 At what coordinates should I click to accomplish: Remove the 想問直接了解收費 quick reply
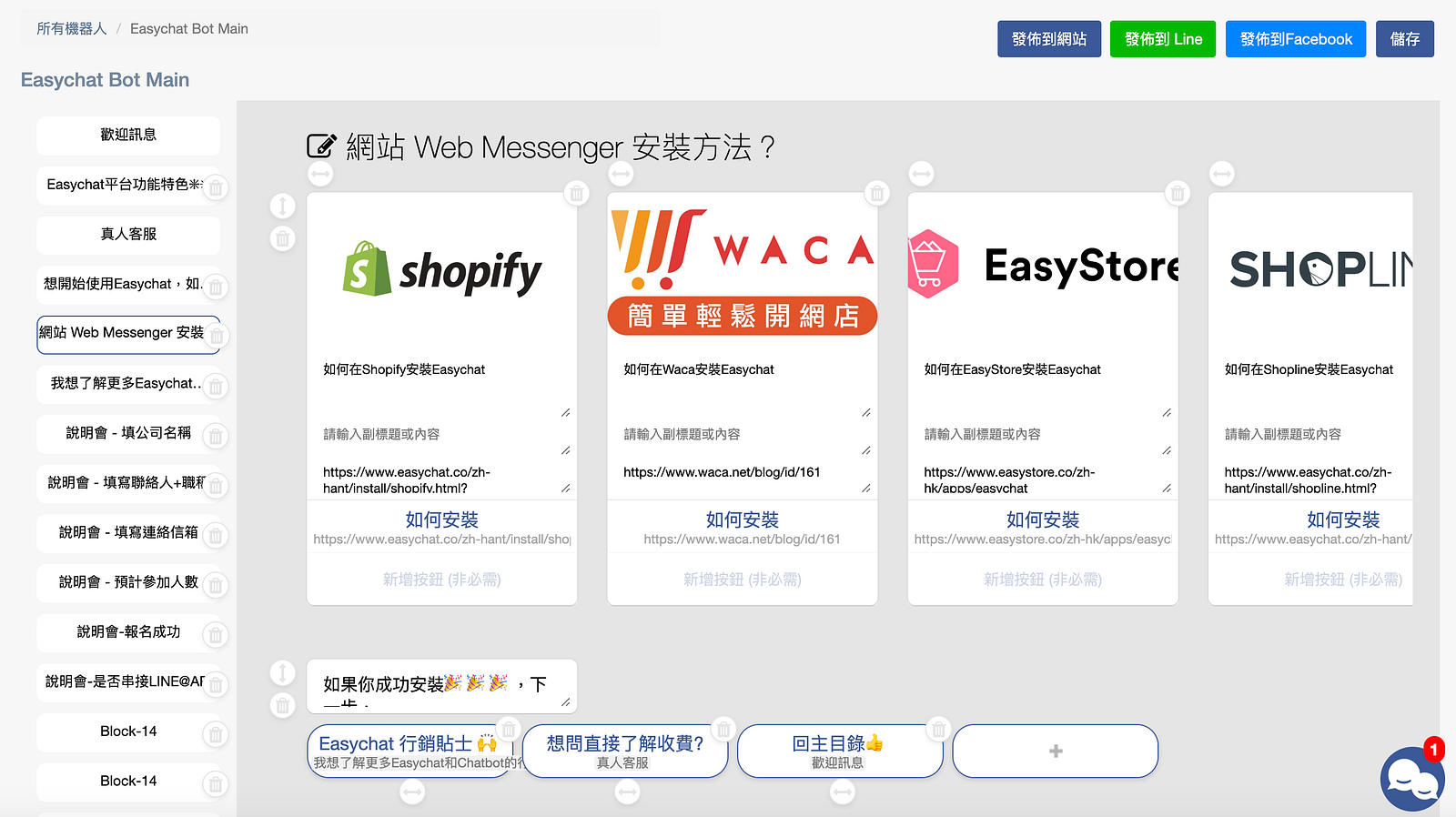tap(723, 729)
